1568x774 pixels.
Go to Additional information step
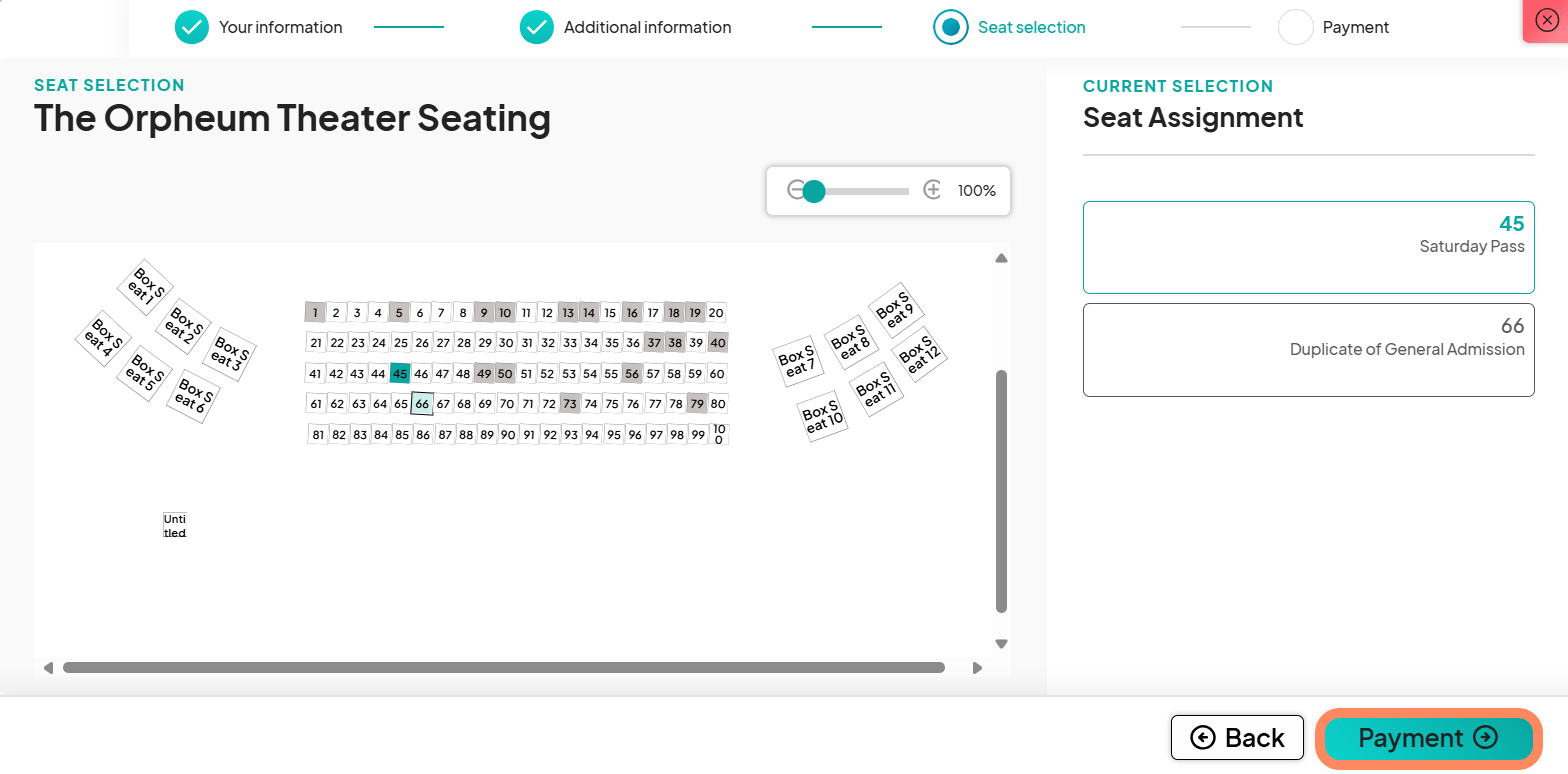click(626, 27)
